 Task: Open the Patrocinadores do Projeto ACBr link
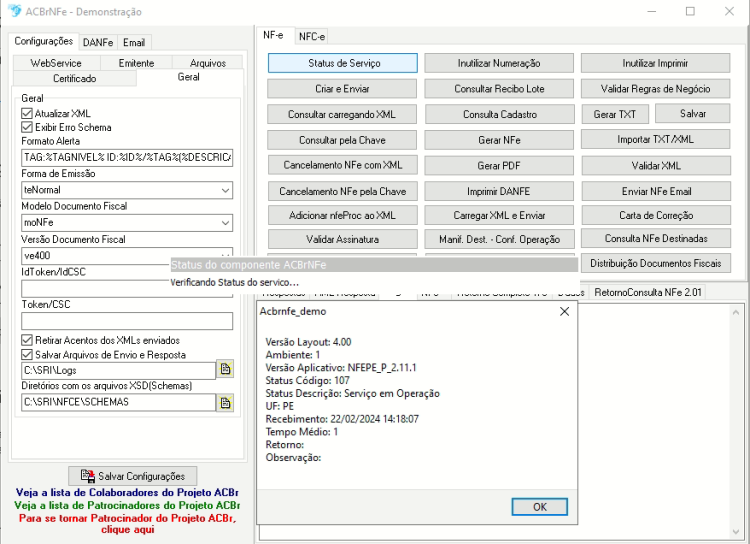coord(127,505)
